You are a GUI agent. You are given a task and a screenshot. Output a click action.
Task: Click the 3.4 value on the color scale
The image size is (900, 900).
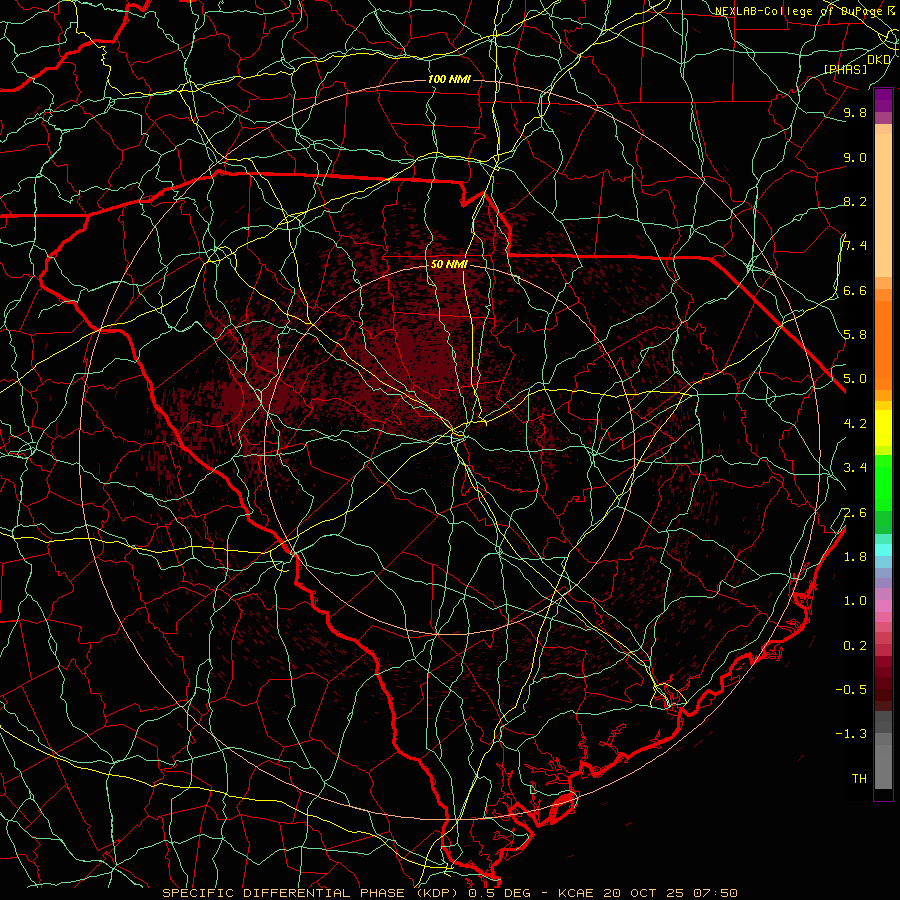tap(855, 468)
